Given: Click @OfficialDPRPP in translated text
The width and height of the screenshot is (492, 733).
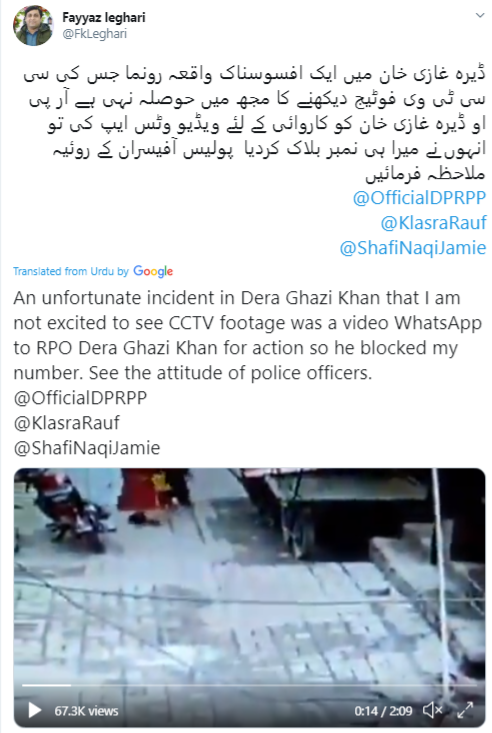Looking at the screenshot, I should (80, 398).
